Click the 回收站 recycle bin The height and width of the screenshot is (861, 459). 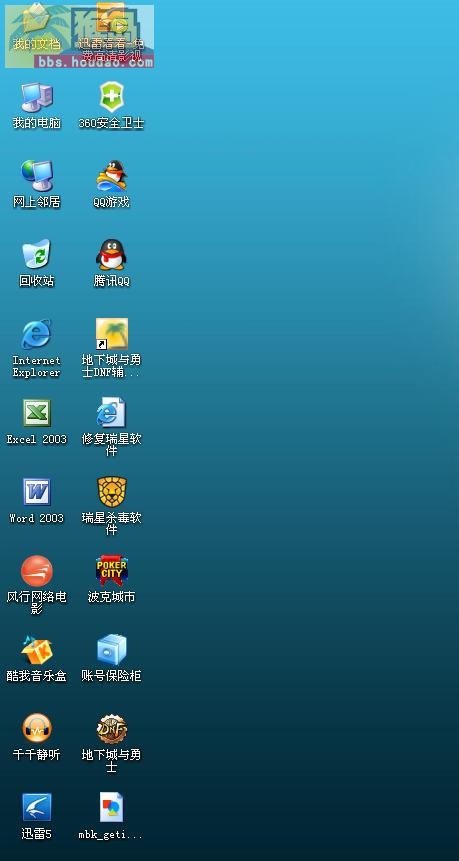coord(37,255)
